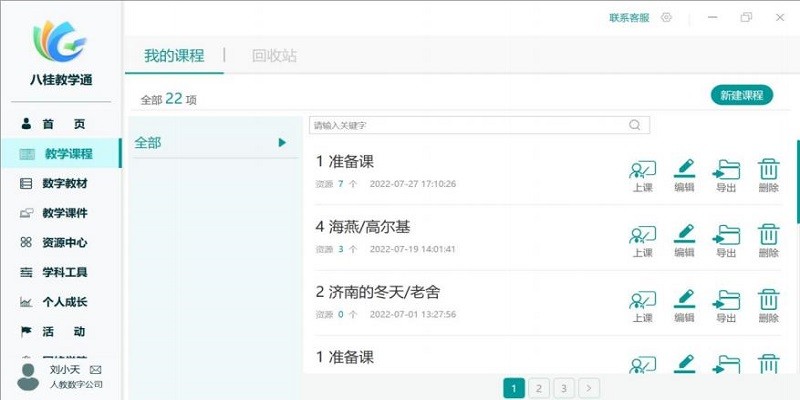
Task: Start class for 2 济南的冬天/老舍
Action: click(642, 307)
